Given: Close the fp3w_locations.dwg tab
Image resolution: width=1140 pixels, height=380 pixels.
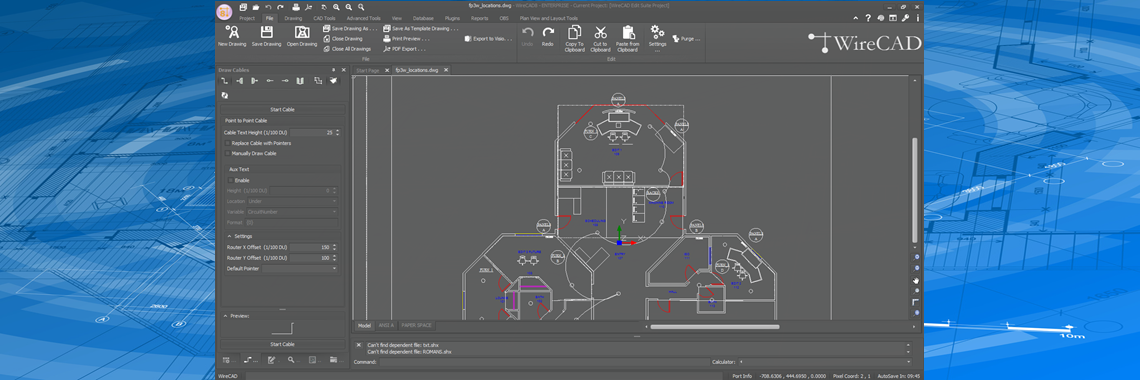Looking at the screenshot, I should point(446,70).
